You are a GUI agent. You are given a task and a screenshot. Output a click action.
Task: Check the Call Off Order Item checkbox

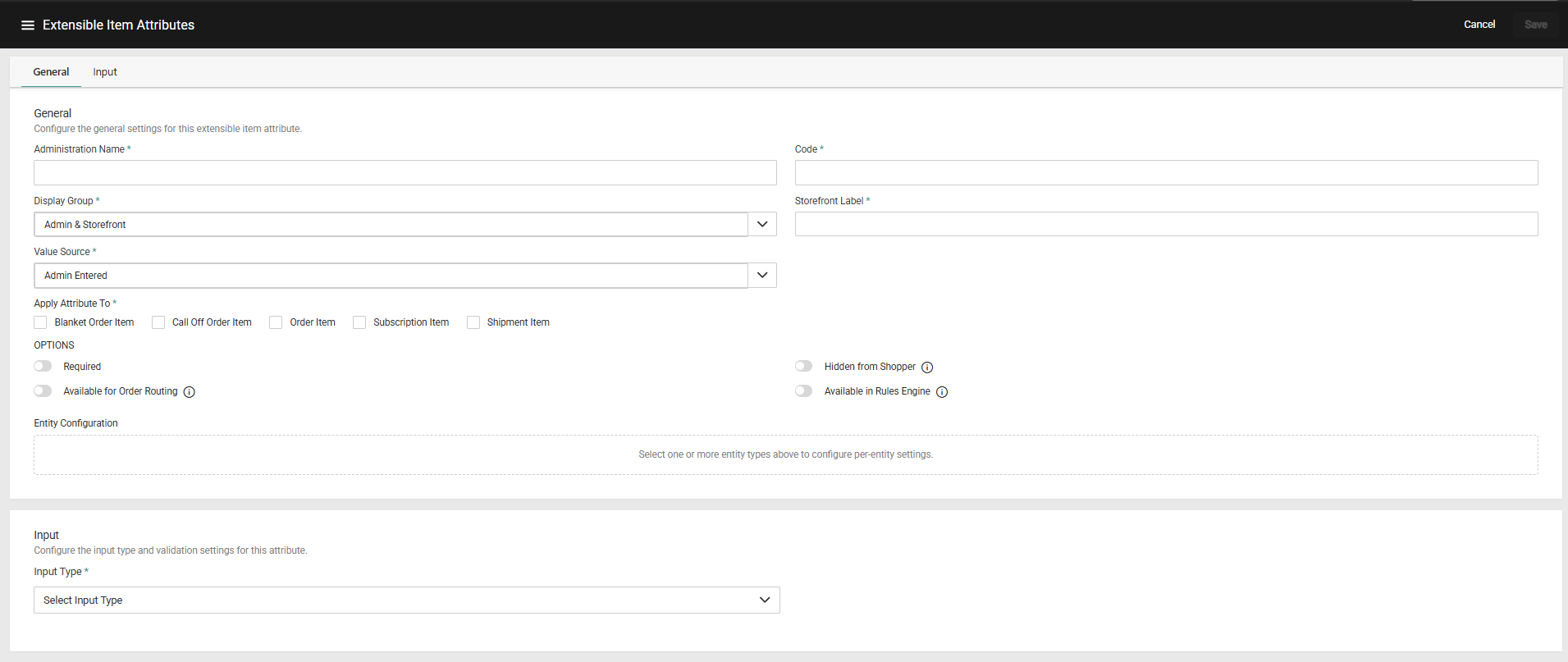pos(158,322)
